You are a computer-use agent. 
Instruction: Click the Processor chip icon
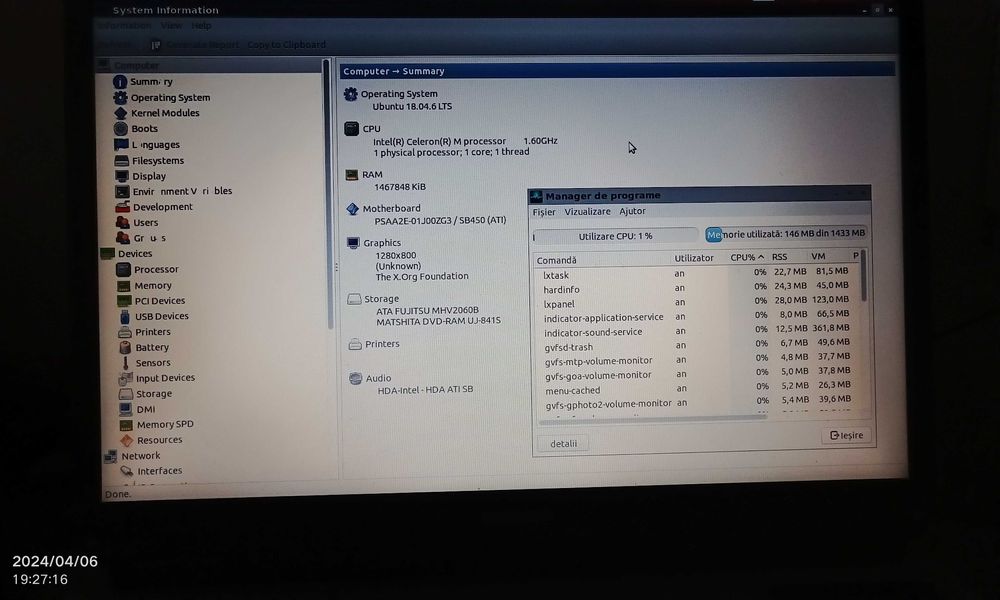click(124, 270)
